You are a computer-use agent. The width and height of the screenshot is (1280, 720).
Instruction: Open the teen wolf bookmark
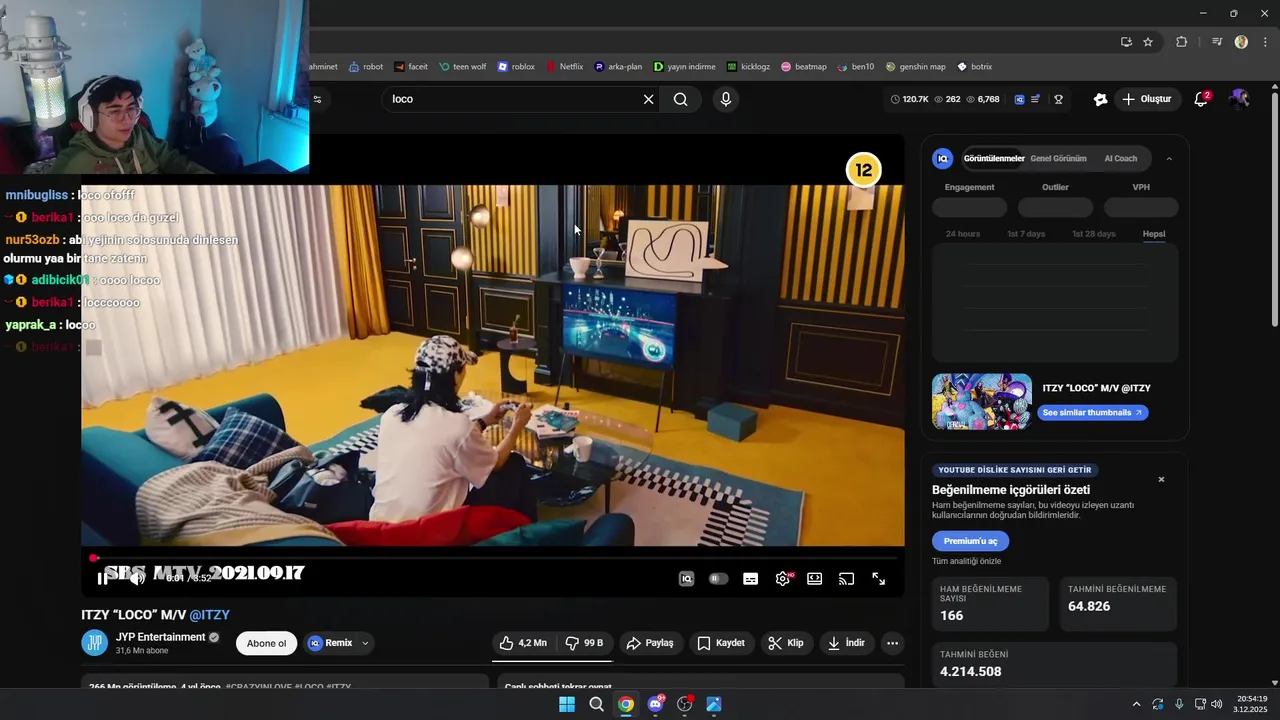click(x=463, y=67)
